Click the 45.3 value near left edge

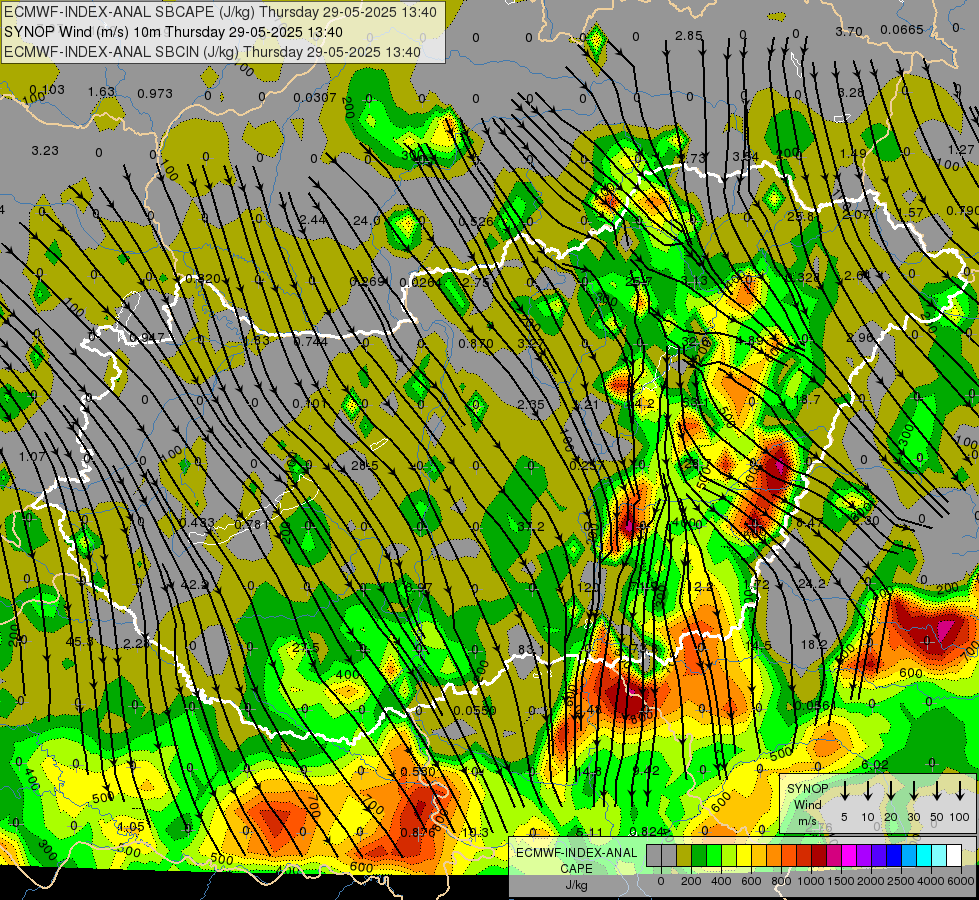tap(79, 641)
